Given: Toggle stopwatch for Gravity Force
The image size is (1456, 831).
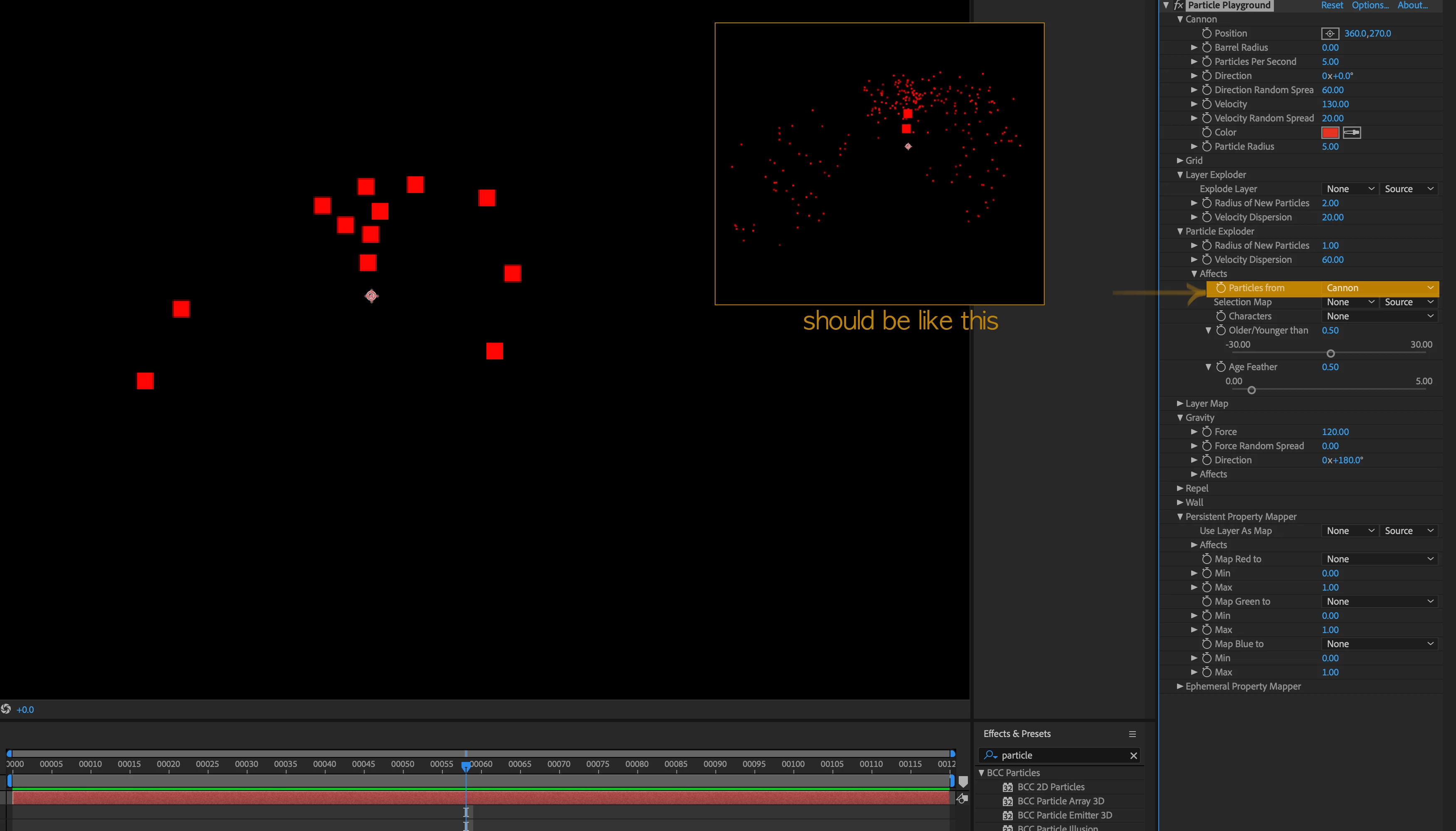Looking at the screenshot, I should [x=1207, y=431].
